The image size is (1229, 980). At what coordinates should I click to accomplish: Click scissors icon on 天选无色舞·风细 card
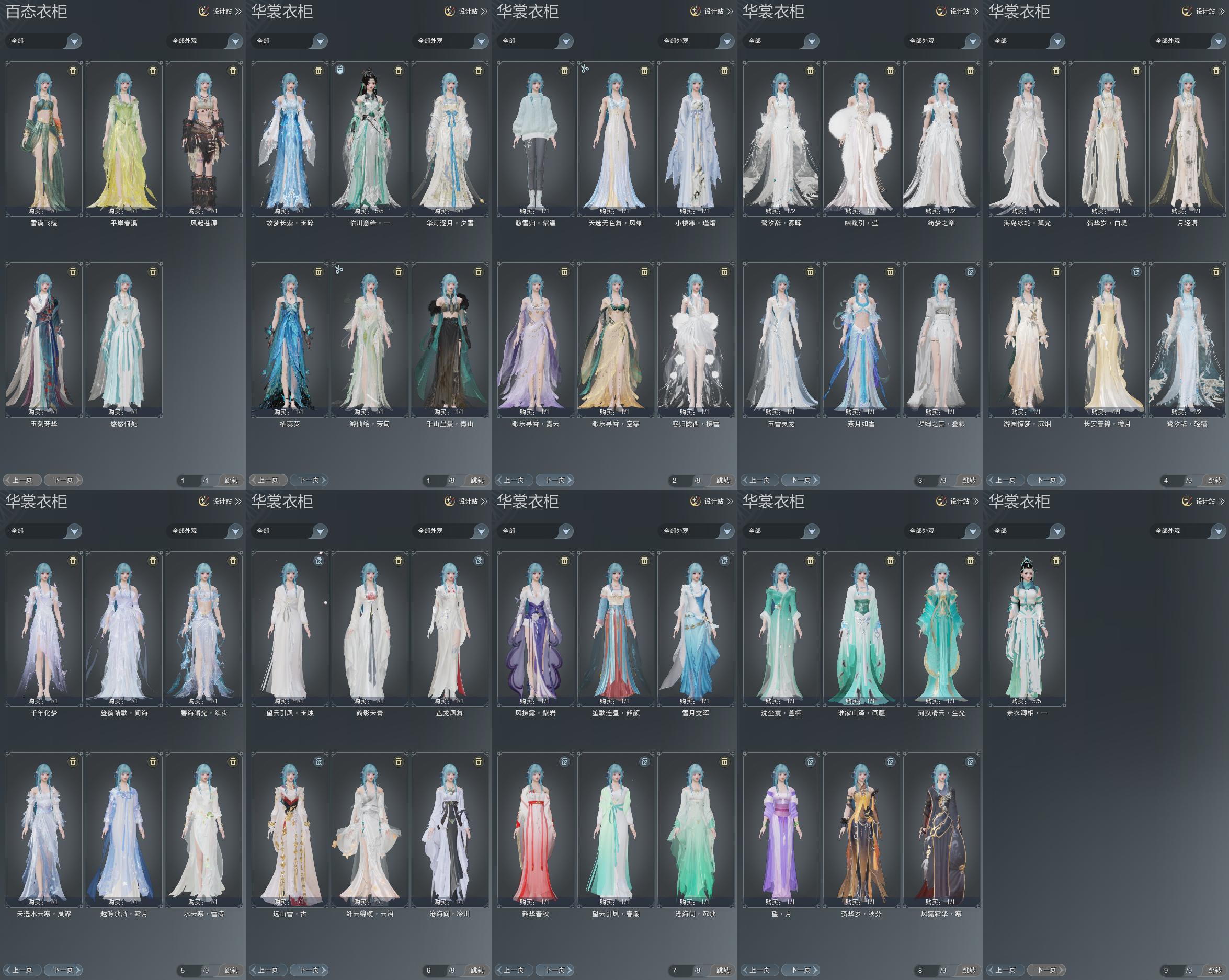click(x=585, y=69)
